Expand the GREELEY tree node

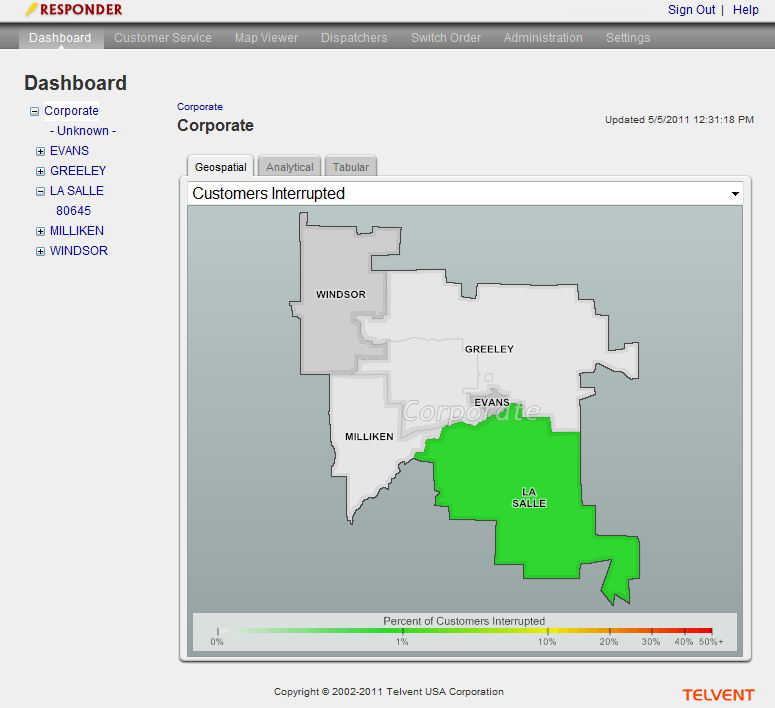(40, 172)
